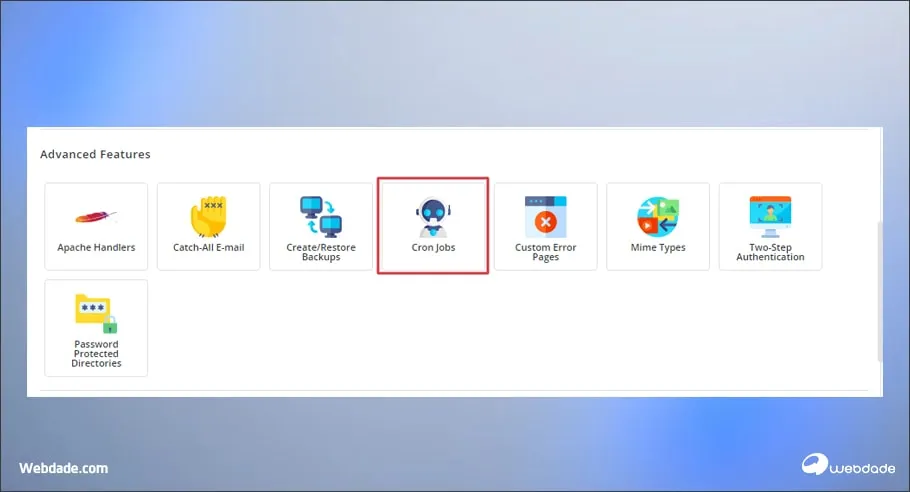This screenshot has width=910, height=492.
Task: Click the Advanced Features section heading
Action: (x=95, y=155)
